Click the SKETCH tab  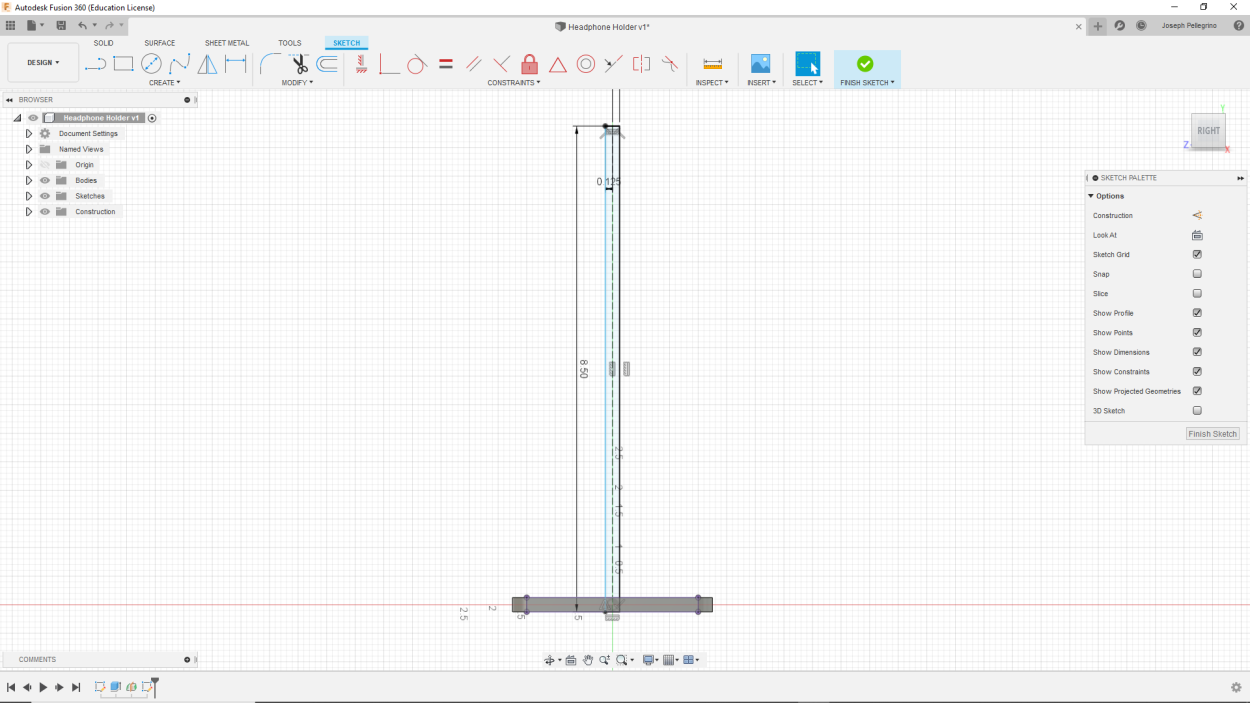(347, 43)
